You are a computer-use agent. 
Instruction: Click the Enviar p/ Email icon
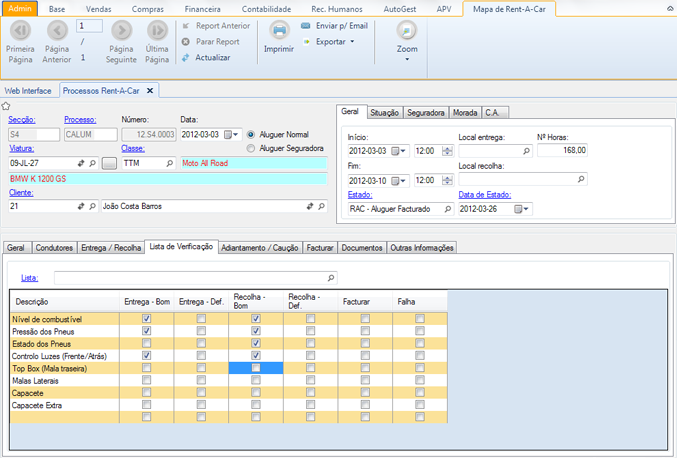(305, 25)
